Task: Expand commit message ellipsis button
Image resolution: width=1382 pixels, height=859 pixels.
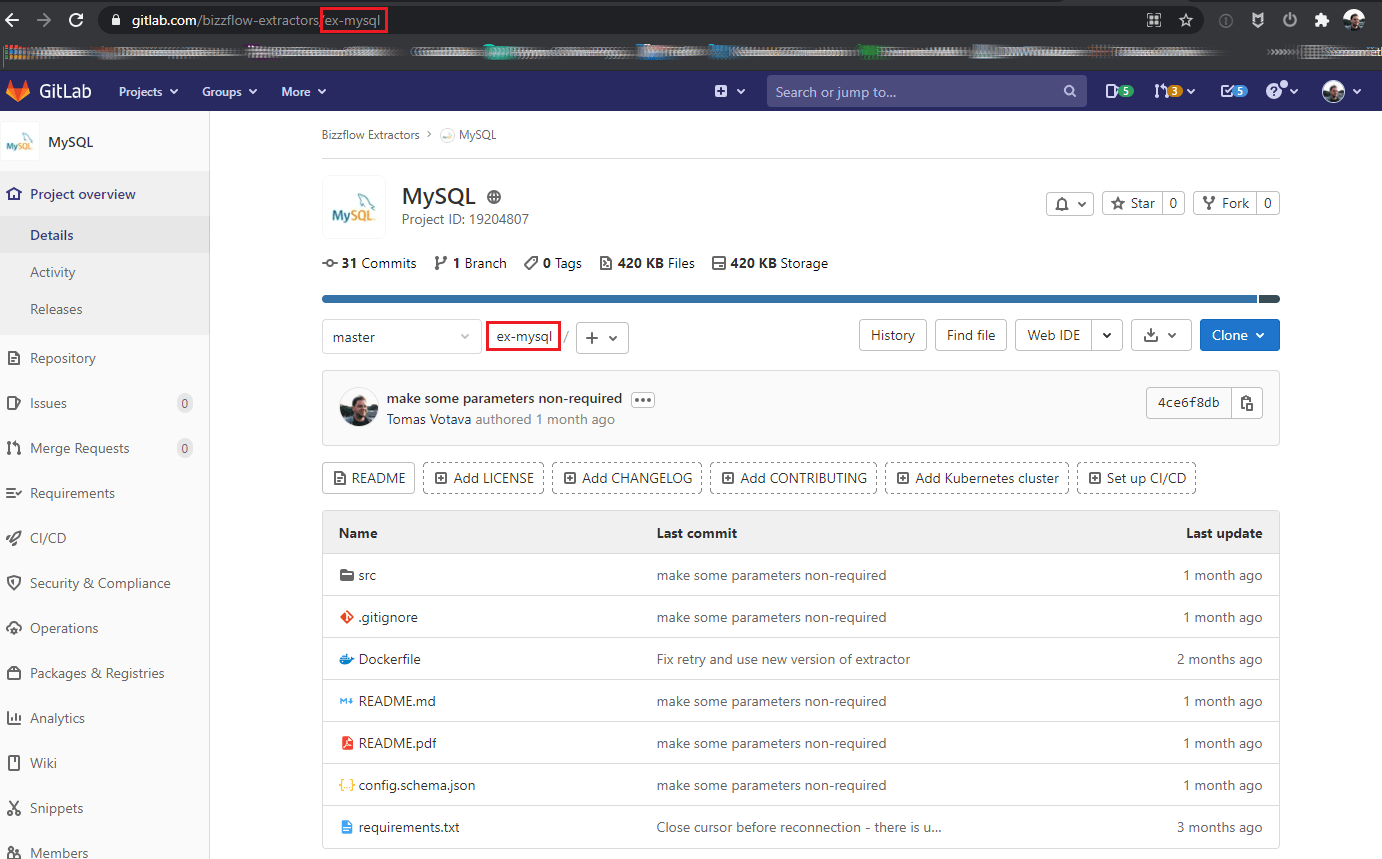Action: point(643,399)
